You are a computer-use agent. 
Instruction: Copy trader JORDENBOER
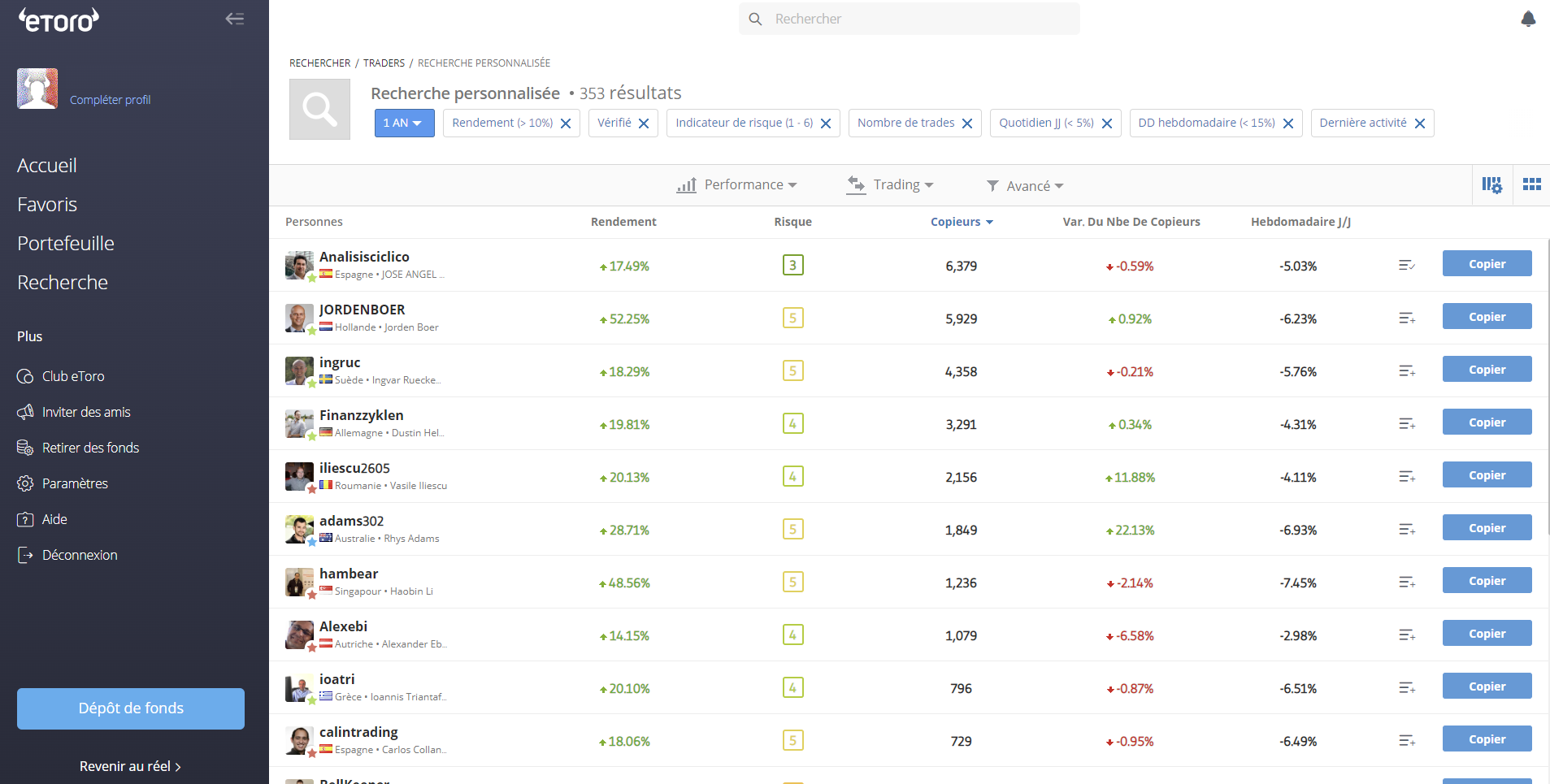(x=1487, y=317)
